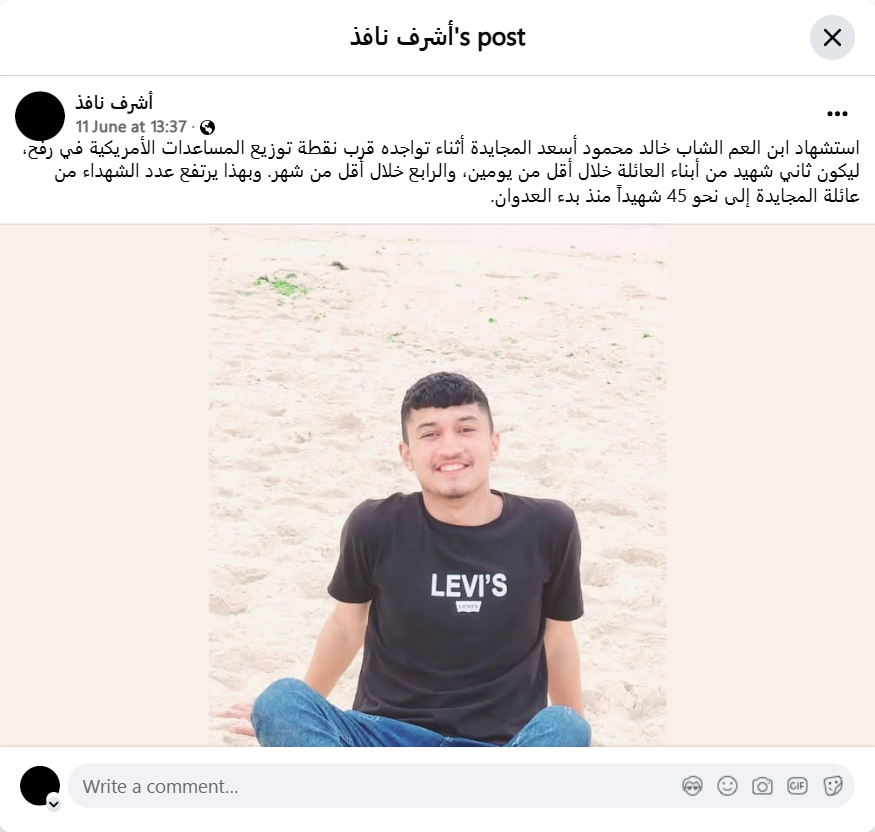
Task: Open the GIF picker in comment box
Action: pos(797,786)
